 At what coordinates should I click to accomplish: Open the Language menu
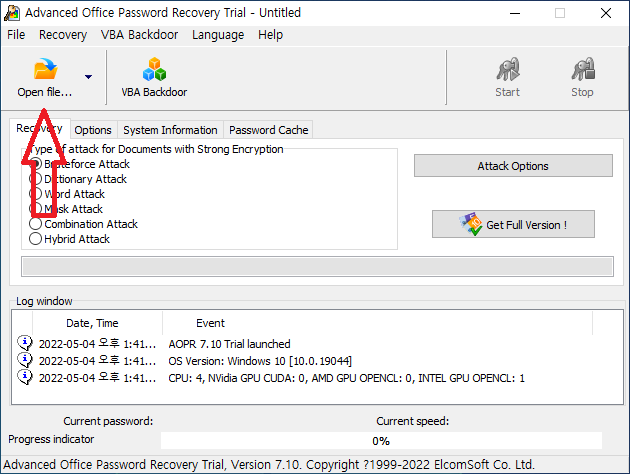coord(217,34)
